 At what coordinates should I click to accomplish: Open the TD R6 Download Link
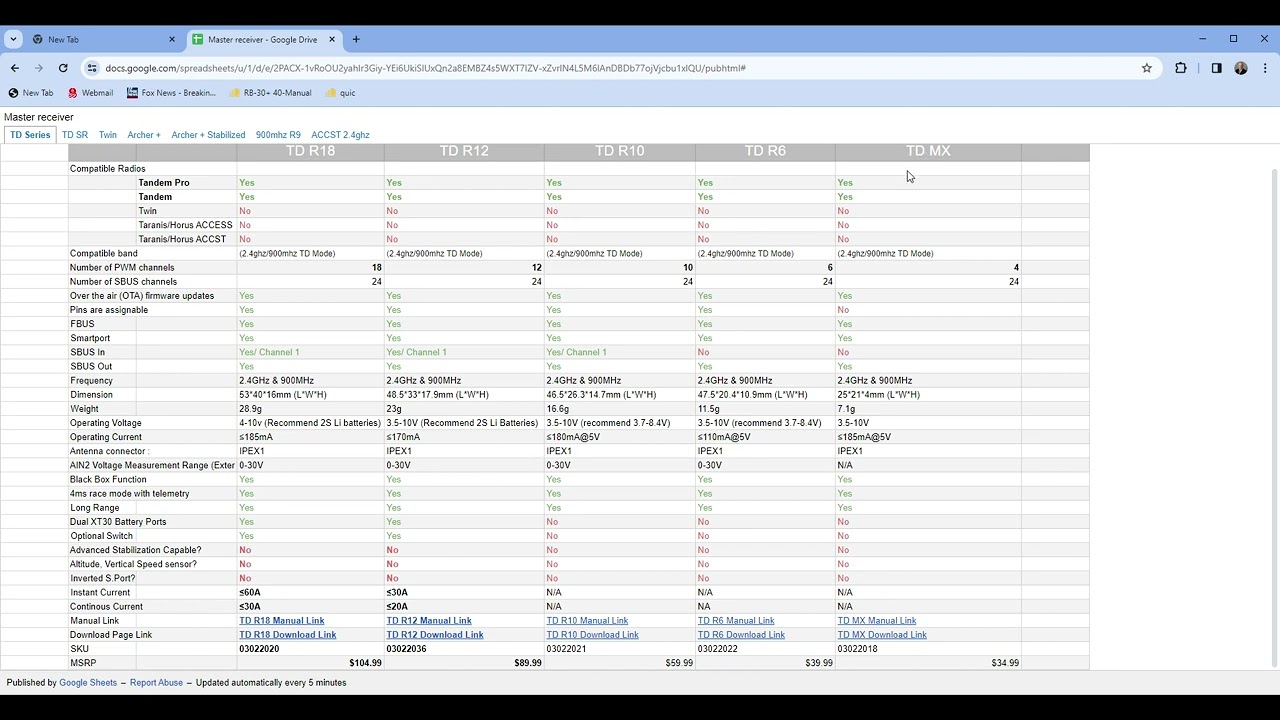tap(741, 635)
